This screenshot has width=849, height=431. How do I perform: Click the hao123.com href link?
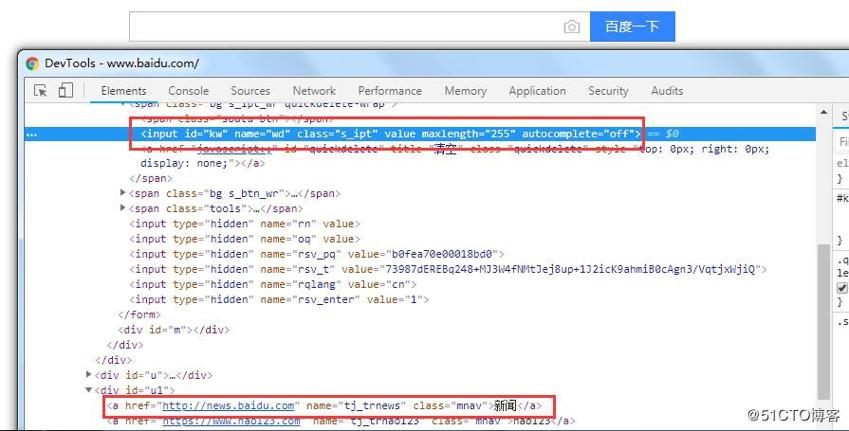coord(231,421)
